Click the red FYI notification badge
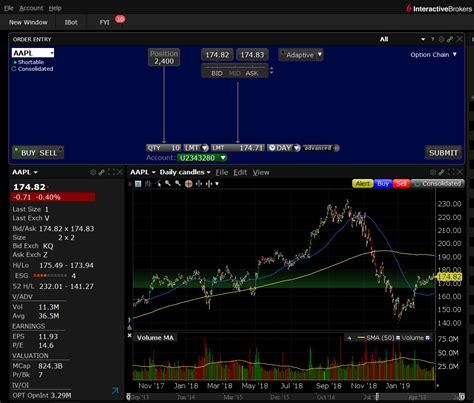 [120, 19]
